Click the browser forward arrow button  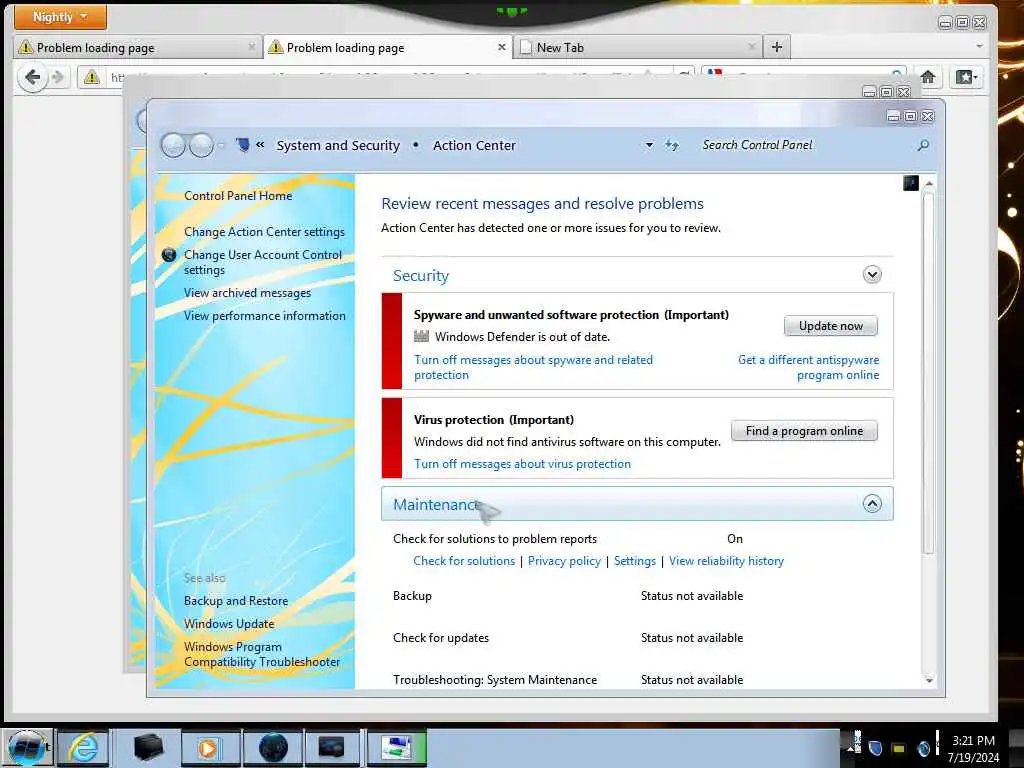pyautogui.click(x=58, y=78)
